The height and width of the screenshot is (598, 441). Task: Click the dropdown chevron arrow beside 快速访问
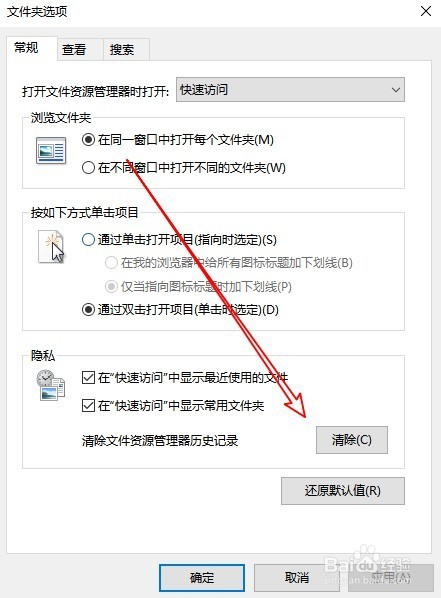click(396, 90)
